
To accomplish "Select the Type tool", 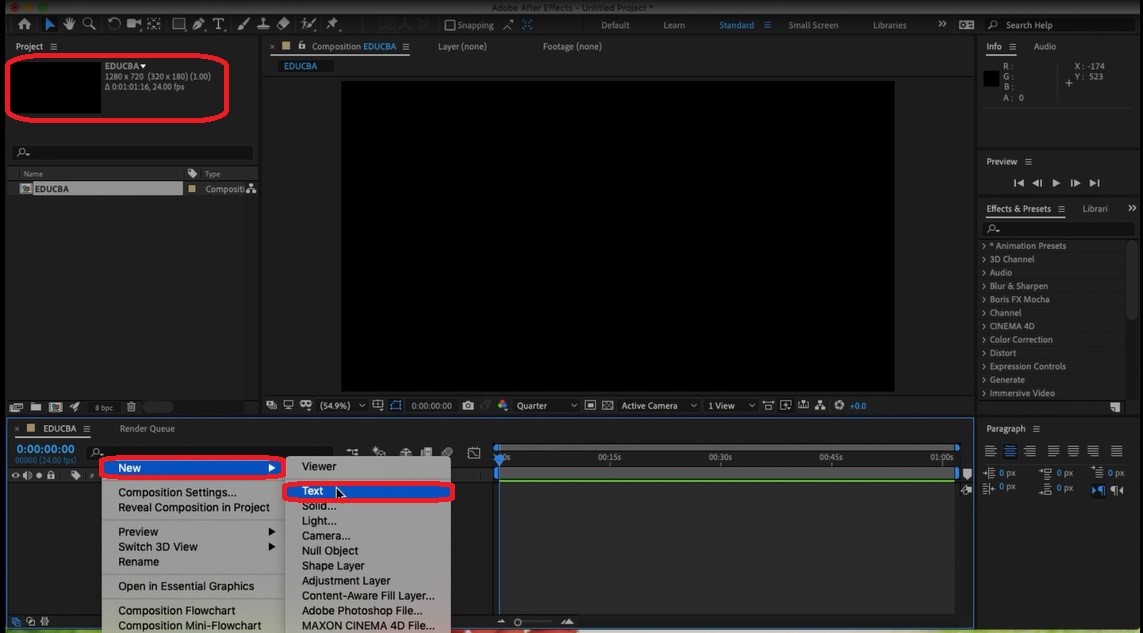I will click(218, 24).
